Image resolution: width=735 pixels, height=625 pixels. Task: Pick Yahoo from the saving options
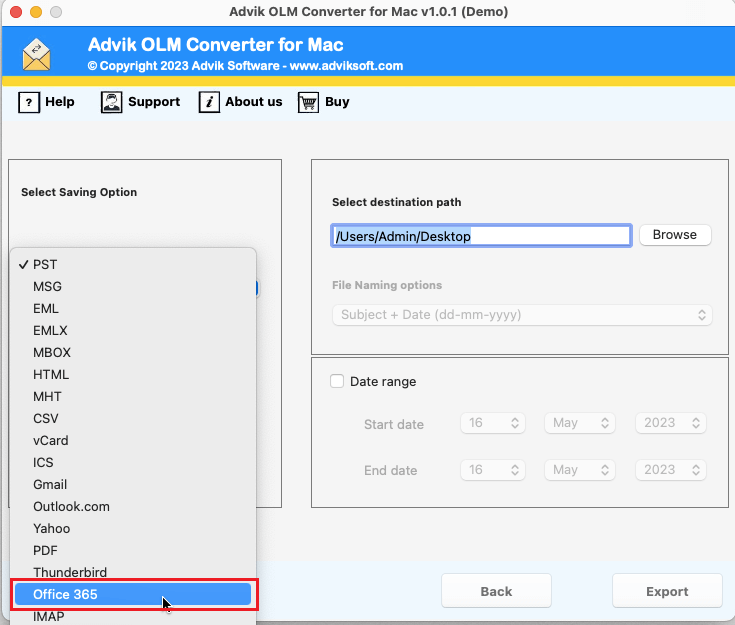coord(133,528)
